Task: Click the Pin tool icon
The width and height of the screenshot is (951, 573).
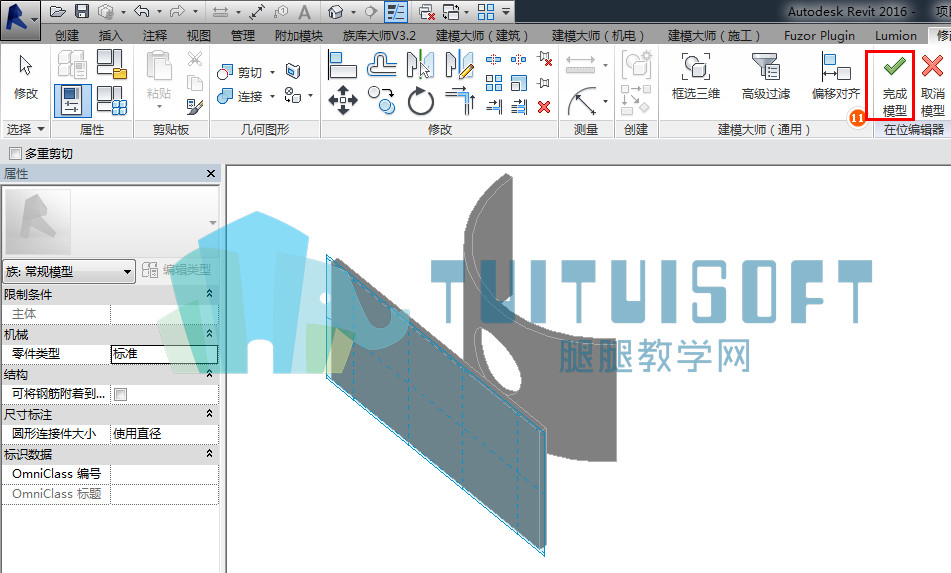Action: pos(543,82)
